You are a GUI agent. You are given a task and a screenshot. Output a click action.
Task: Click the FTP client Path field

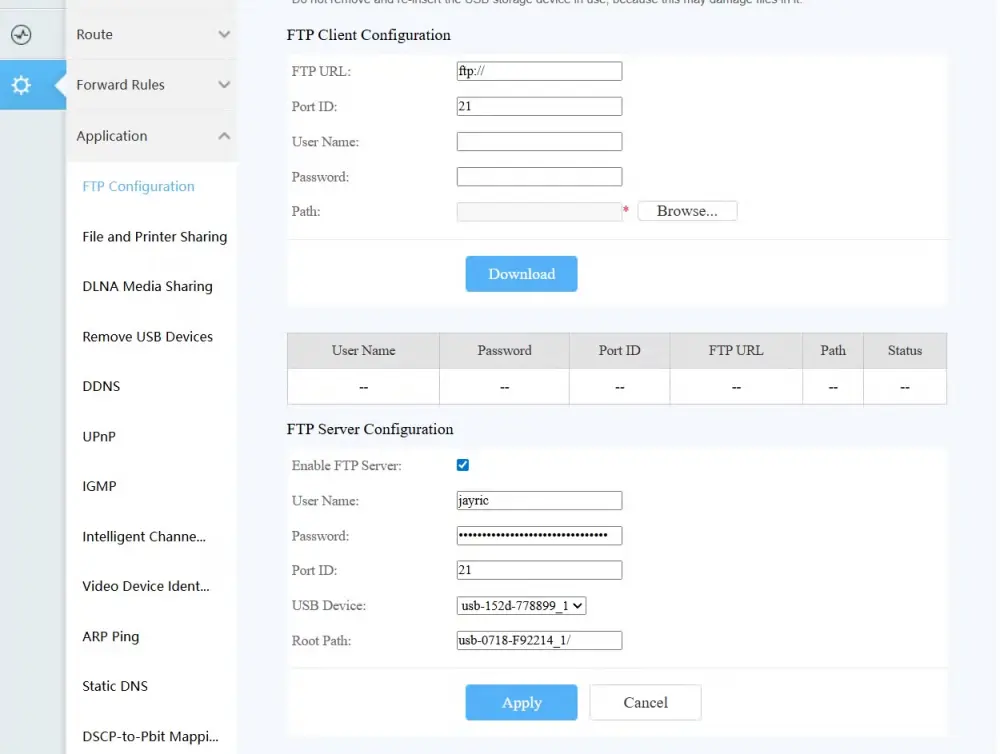tap(539, 212)
